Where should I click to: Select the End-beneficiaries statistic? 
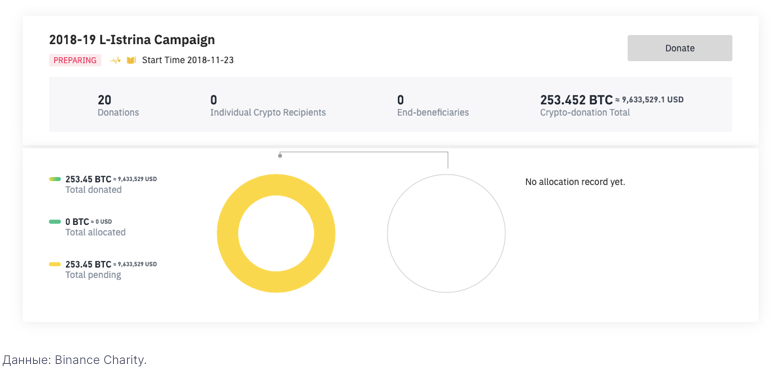coord(433,106)
